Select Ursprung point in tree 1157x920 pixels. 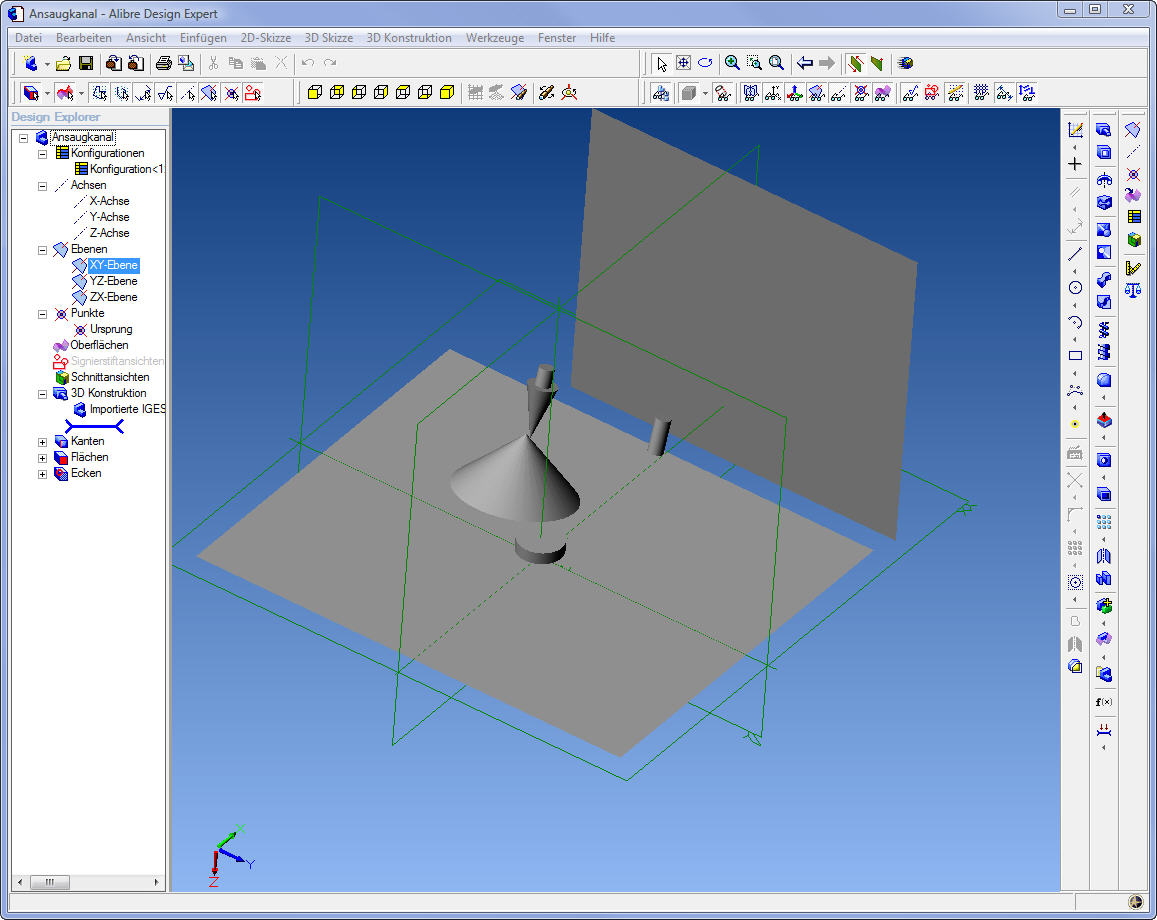point(111,329)
